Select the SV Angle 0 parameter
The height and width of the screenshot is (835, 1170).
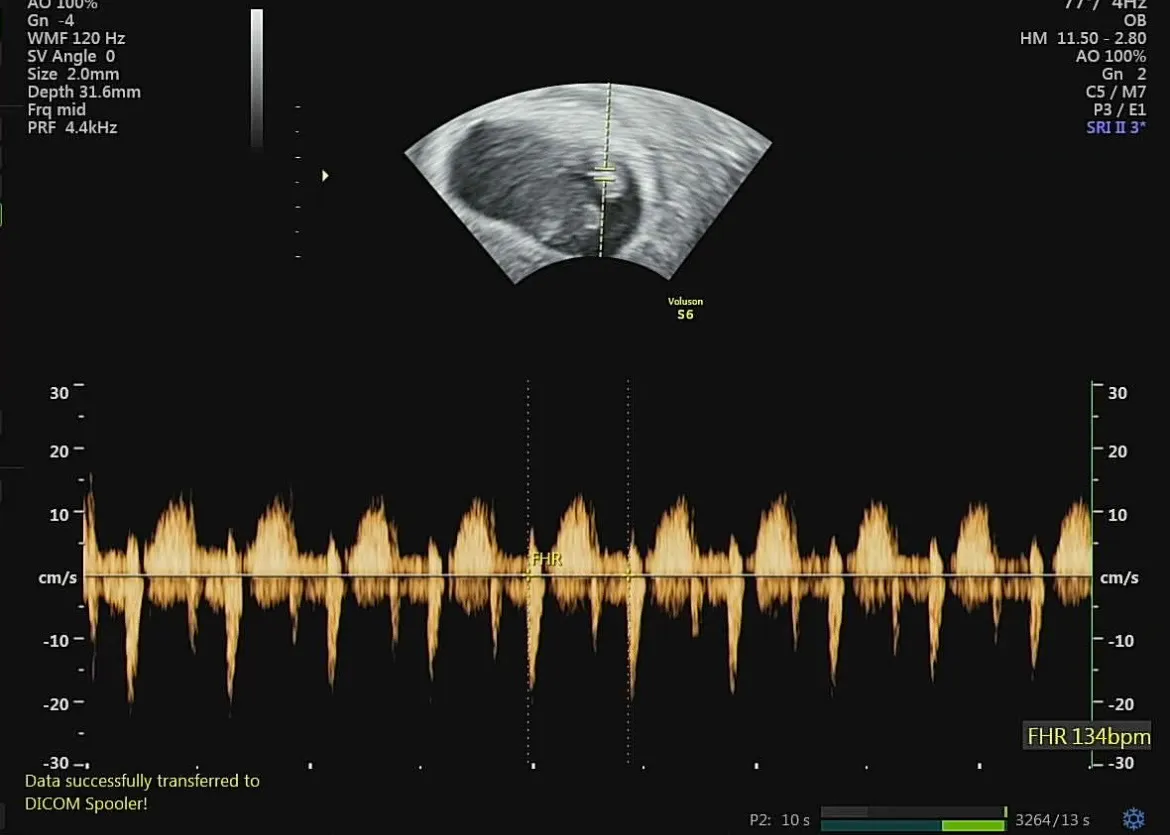(71, 56)
